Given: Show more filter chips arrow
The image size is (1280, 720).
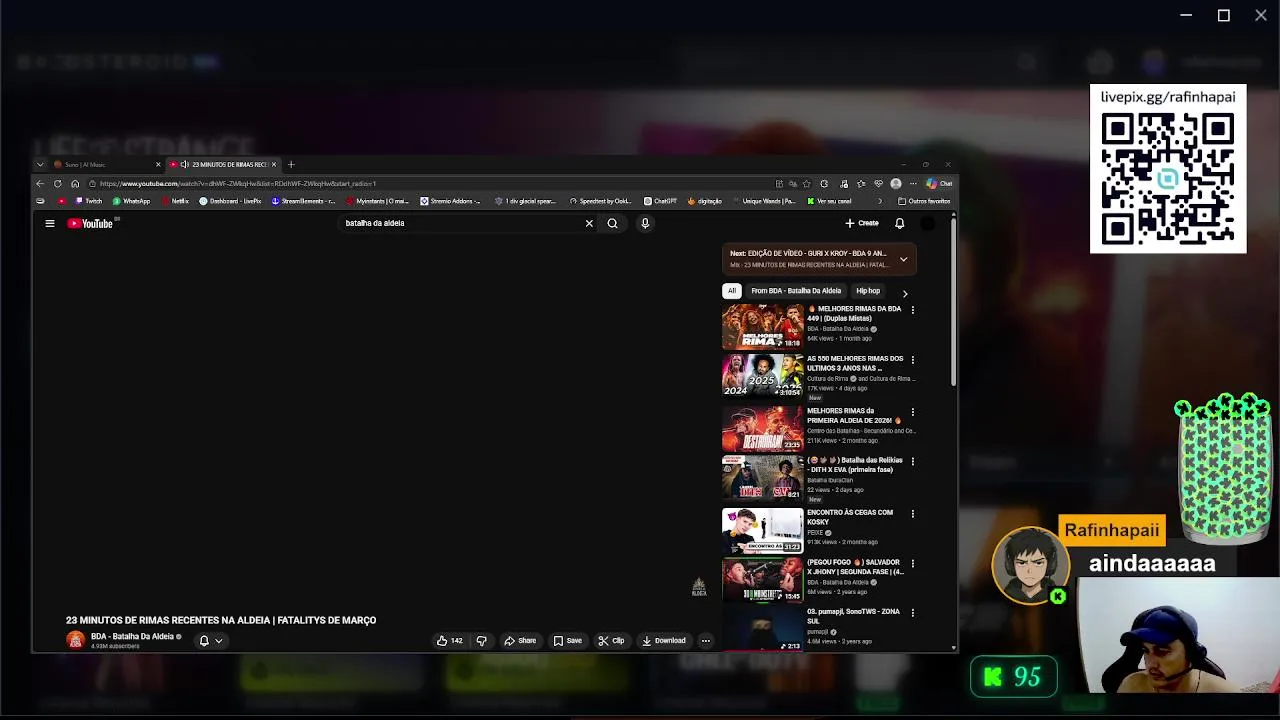Looking at the screenshot, I should 905,293.
